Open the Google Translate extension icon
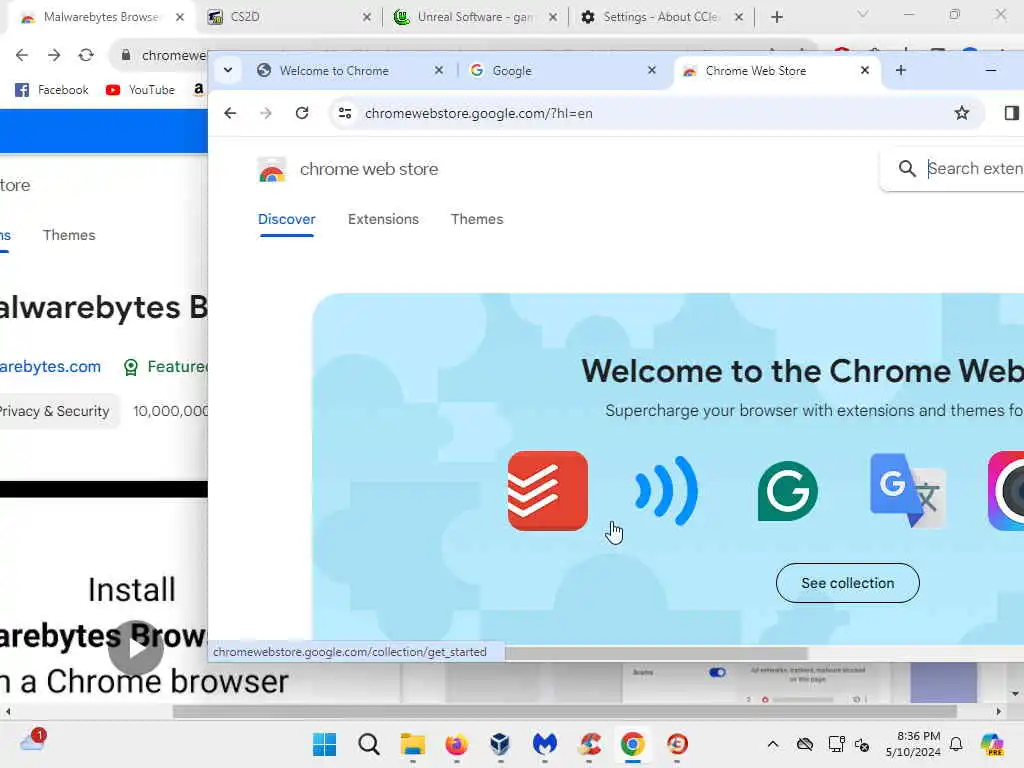The width and height of the screenshot is (1024, 768). 907,490
